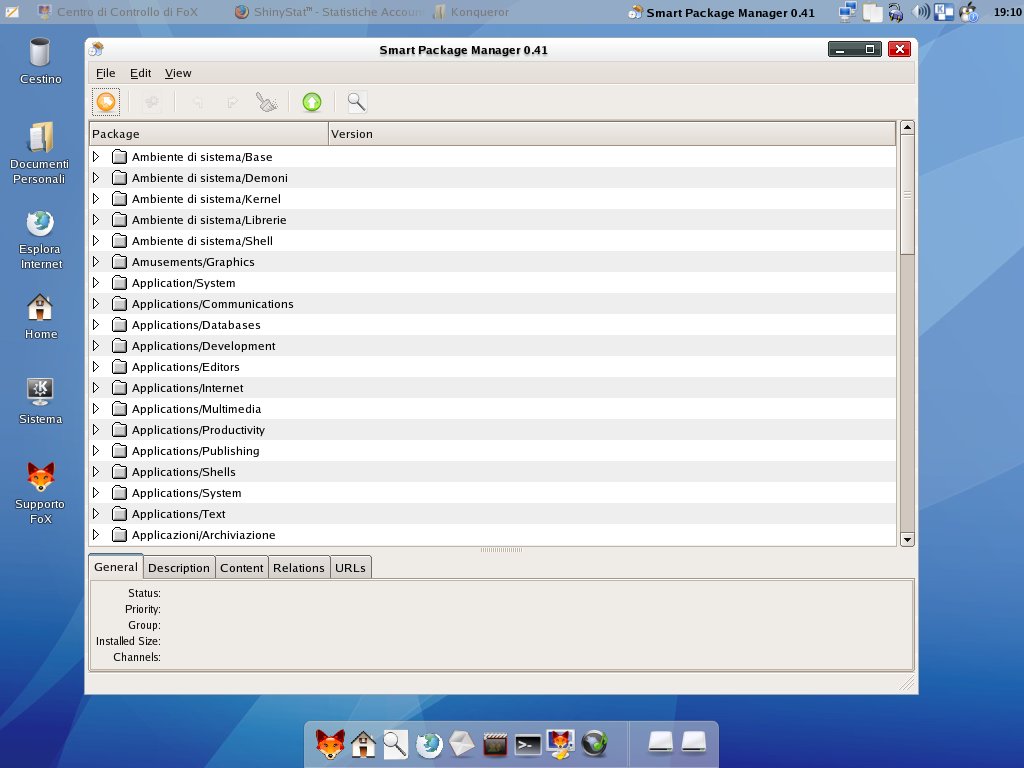The image size is (1024, 768).
Task: Open the clapperboard video icon in the dock
Action: pyautogui.click(x=495, y=744)
